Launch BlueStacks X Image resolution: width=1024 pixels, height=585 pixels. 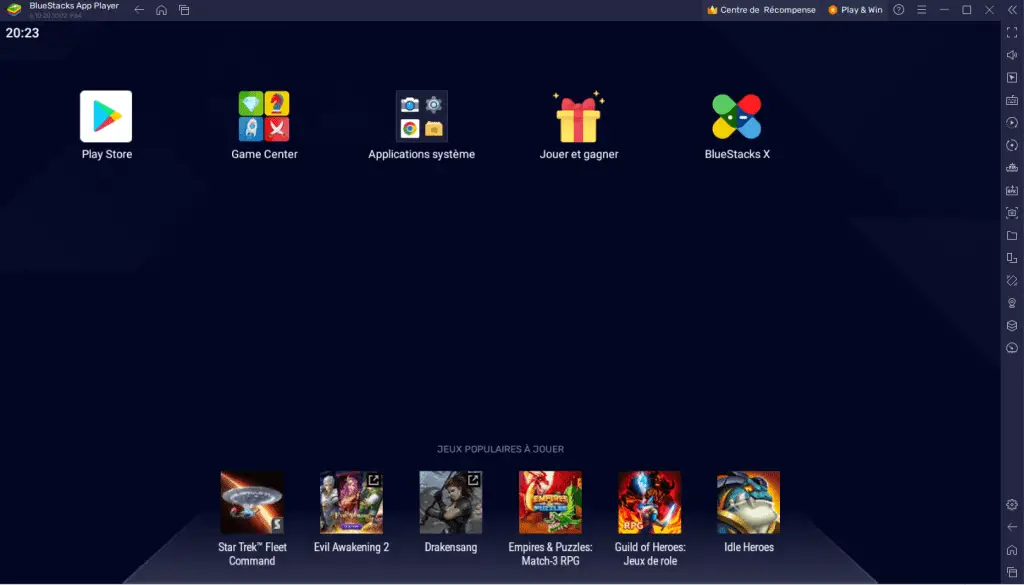(x=737, y=116)
